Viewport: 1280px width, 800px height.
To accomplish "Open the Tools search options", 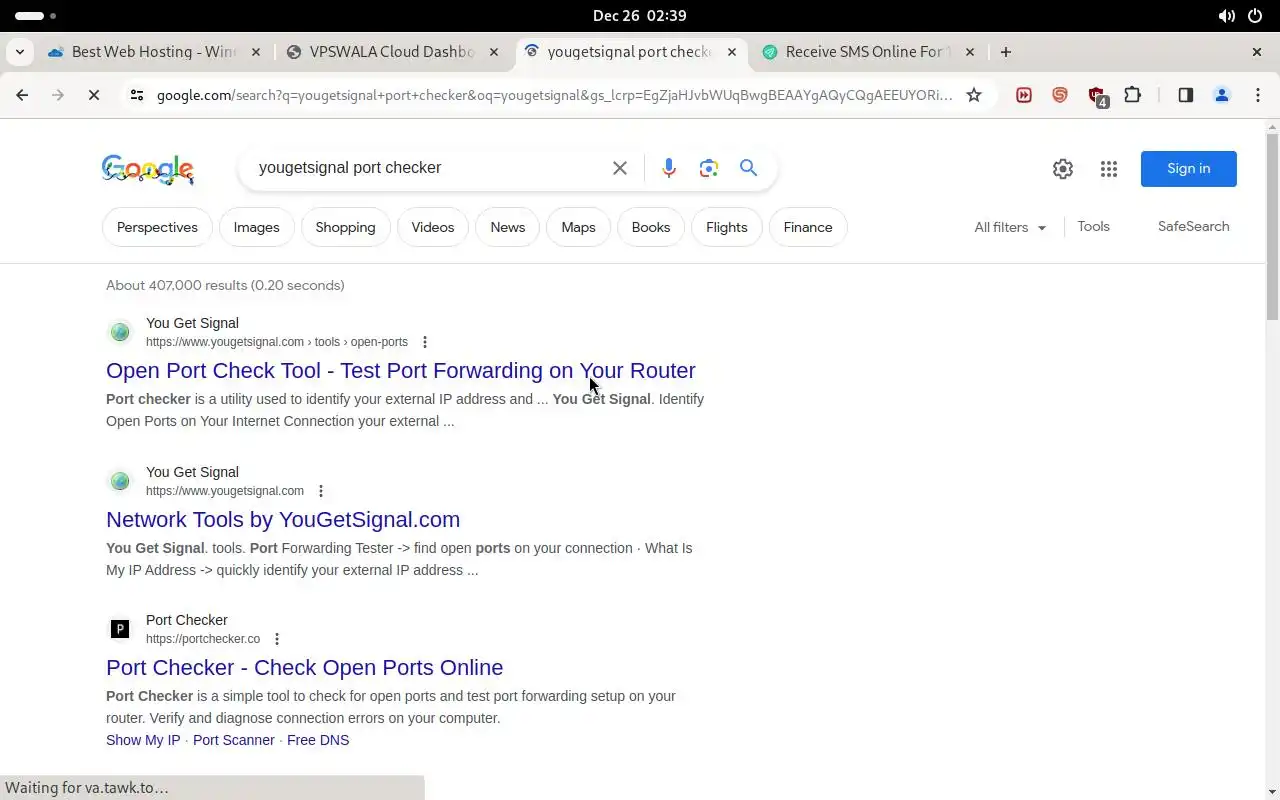I will click(x=1093, y=226).
